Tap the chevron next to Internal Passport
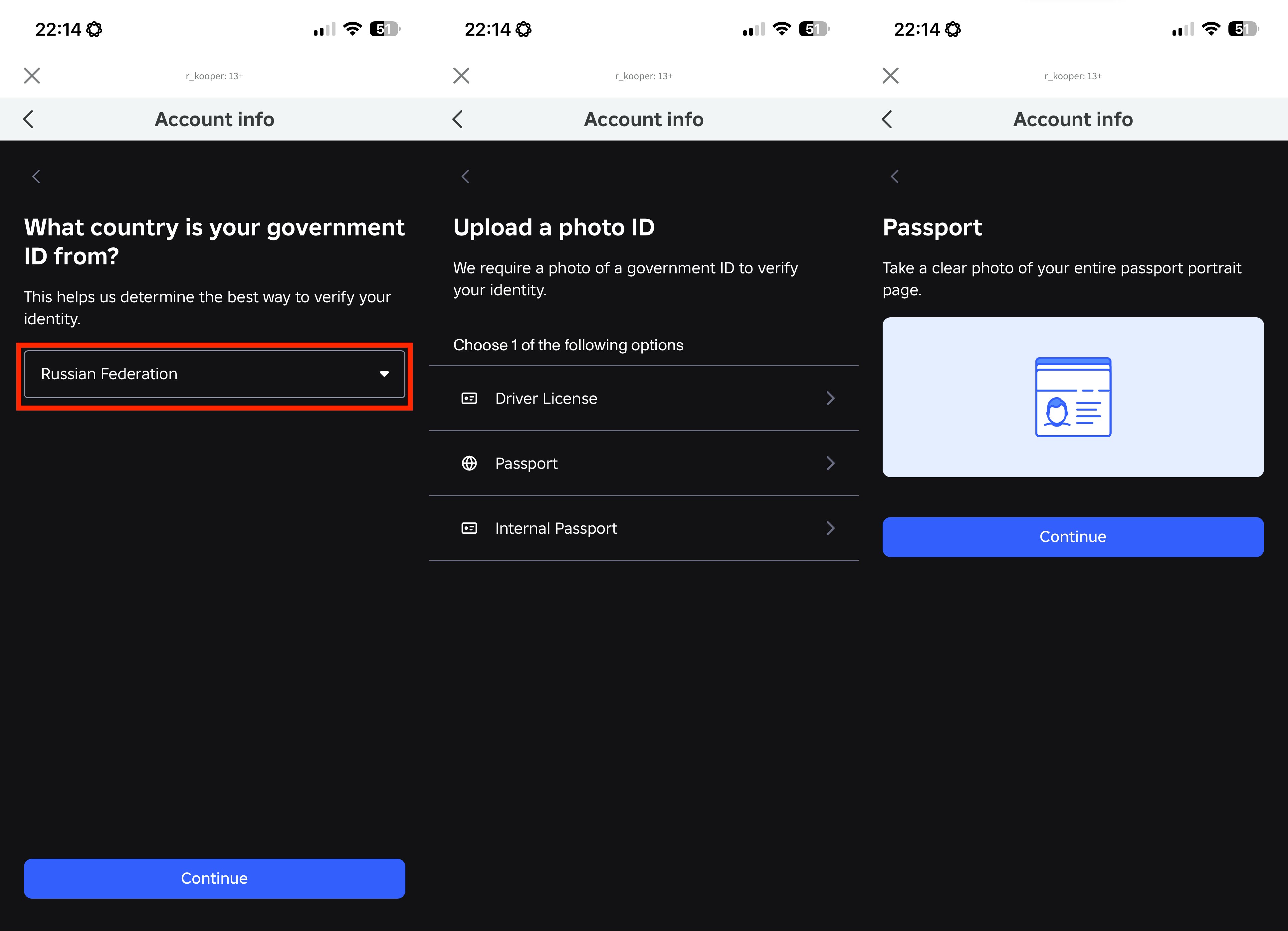 (x=830, y=528)
